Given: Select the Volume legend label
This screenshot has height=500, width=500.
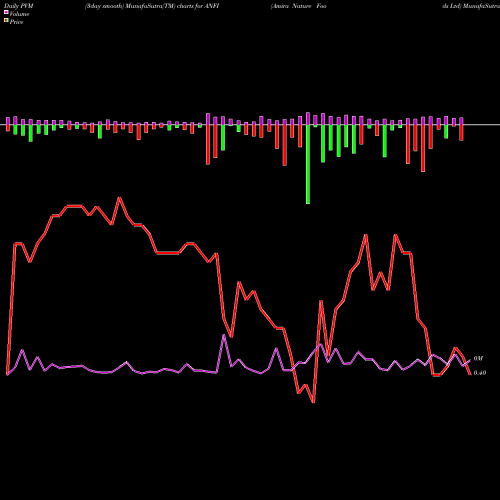Looking at the screenshot, I should pos(19,14).
